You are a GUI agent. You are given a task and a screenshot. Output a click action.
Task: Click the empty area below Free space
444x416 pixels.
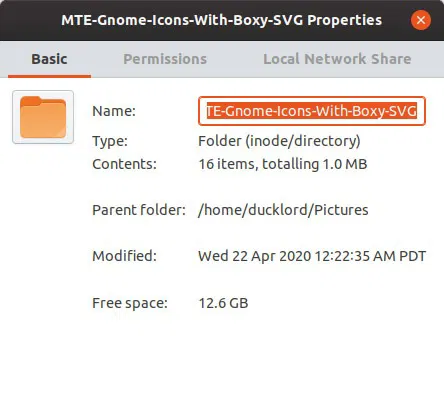pyautogui.click(x=222, y=363)
